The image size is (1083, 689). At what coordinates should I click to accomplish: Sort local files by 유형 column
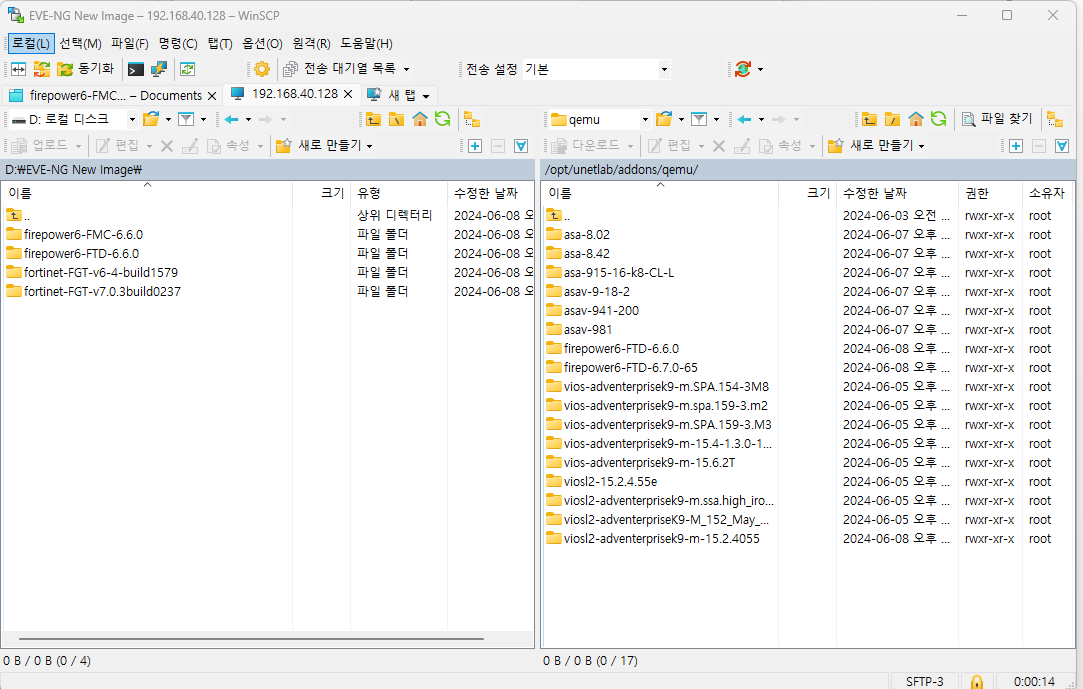coord(399,193)
